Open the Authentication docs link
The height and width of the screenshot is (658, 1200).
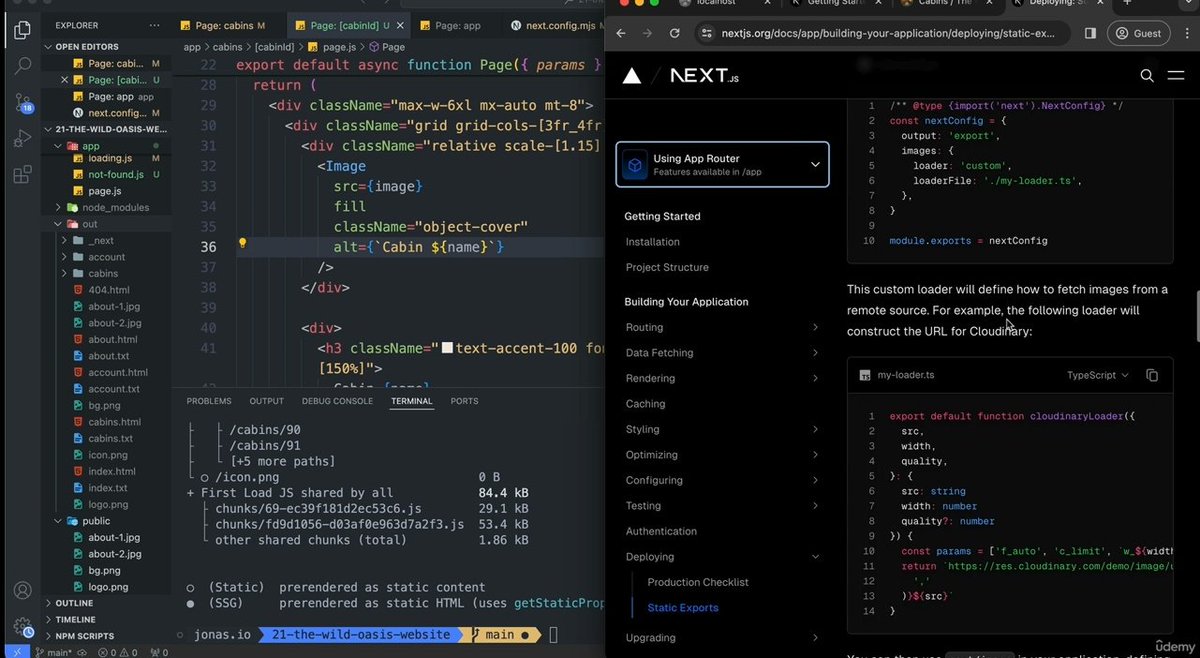[x=661, y=531]
